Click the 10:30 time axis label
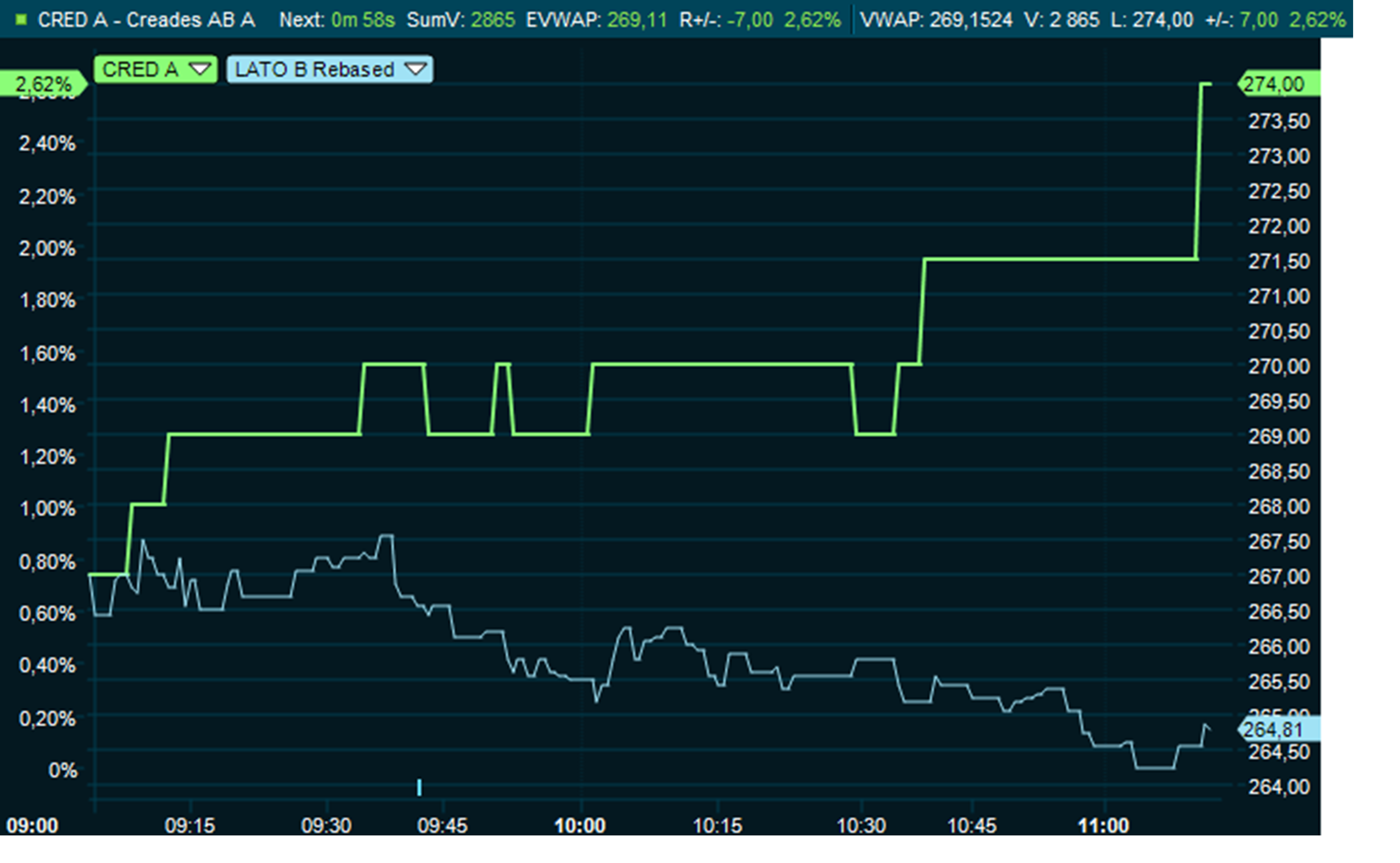 [x=862, y=825]
